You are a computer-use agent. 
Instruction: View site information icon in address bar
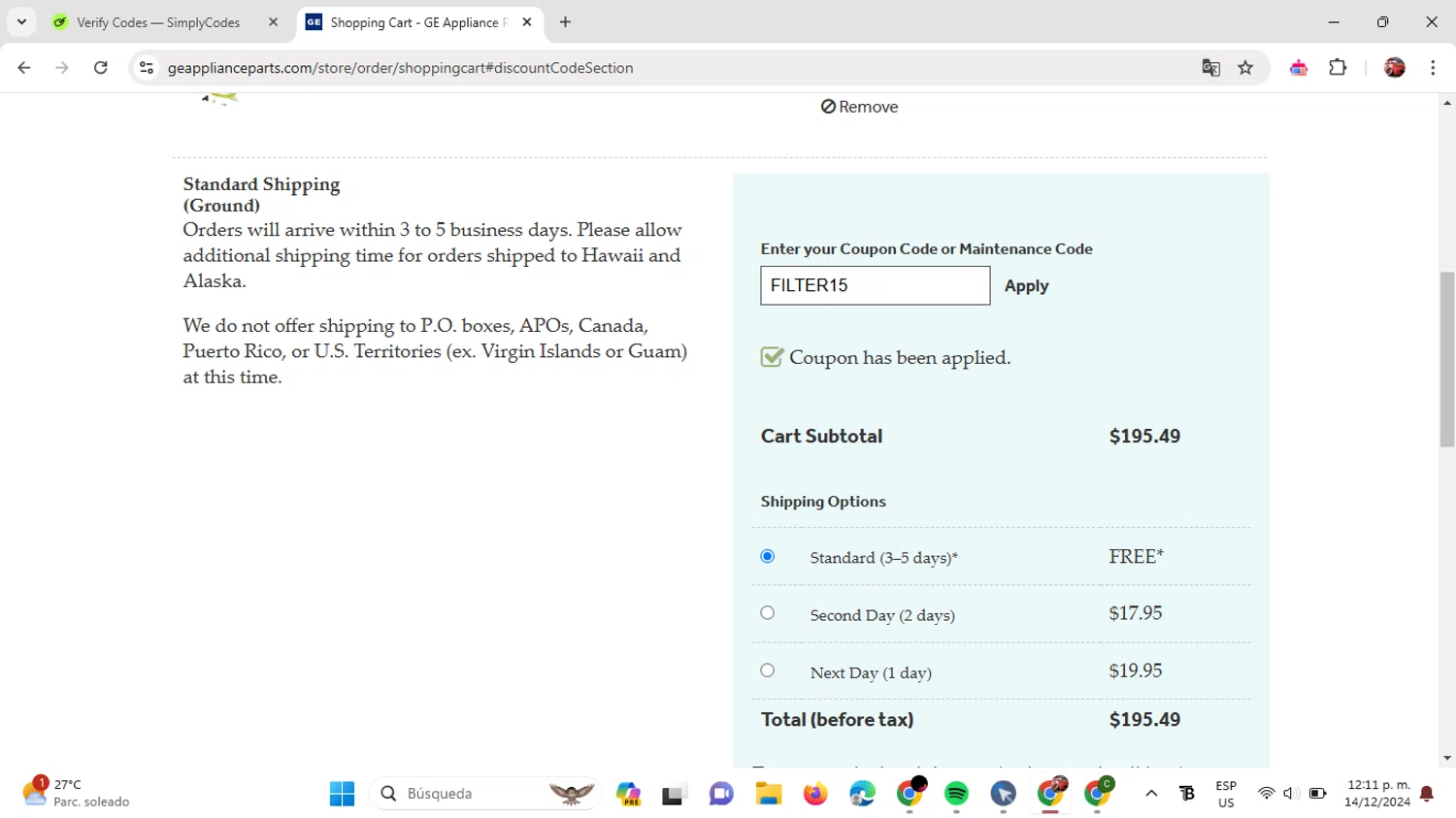point(147,68)
